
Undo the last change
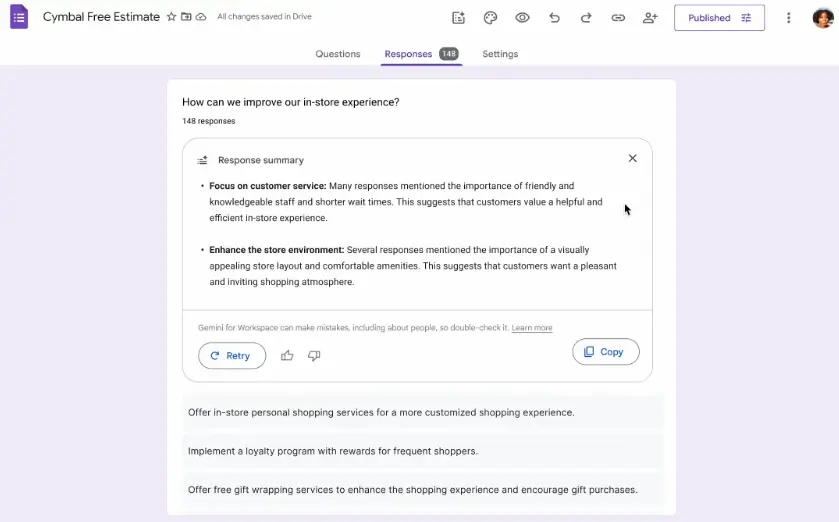click(x=554, y=18)
